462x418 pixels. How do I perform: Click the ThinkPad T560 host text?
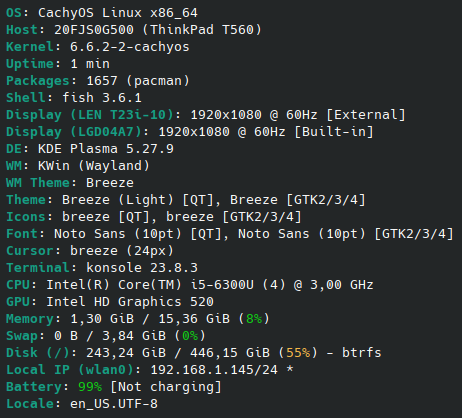pos(202,30)
